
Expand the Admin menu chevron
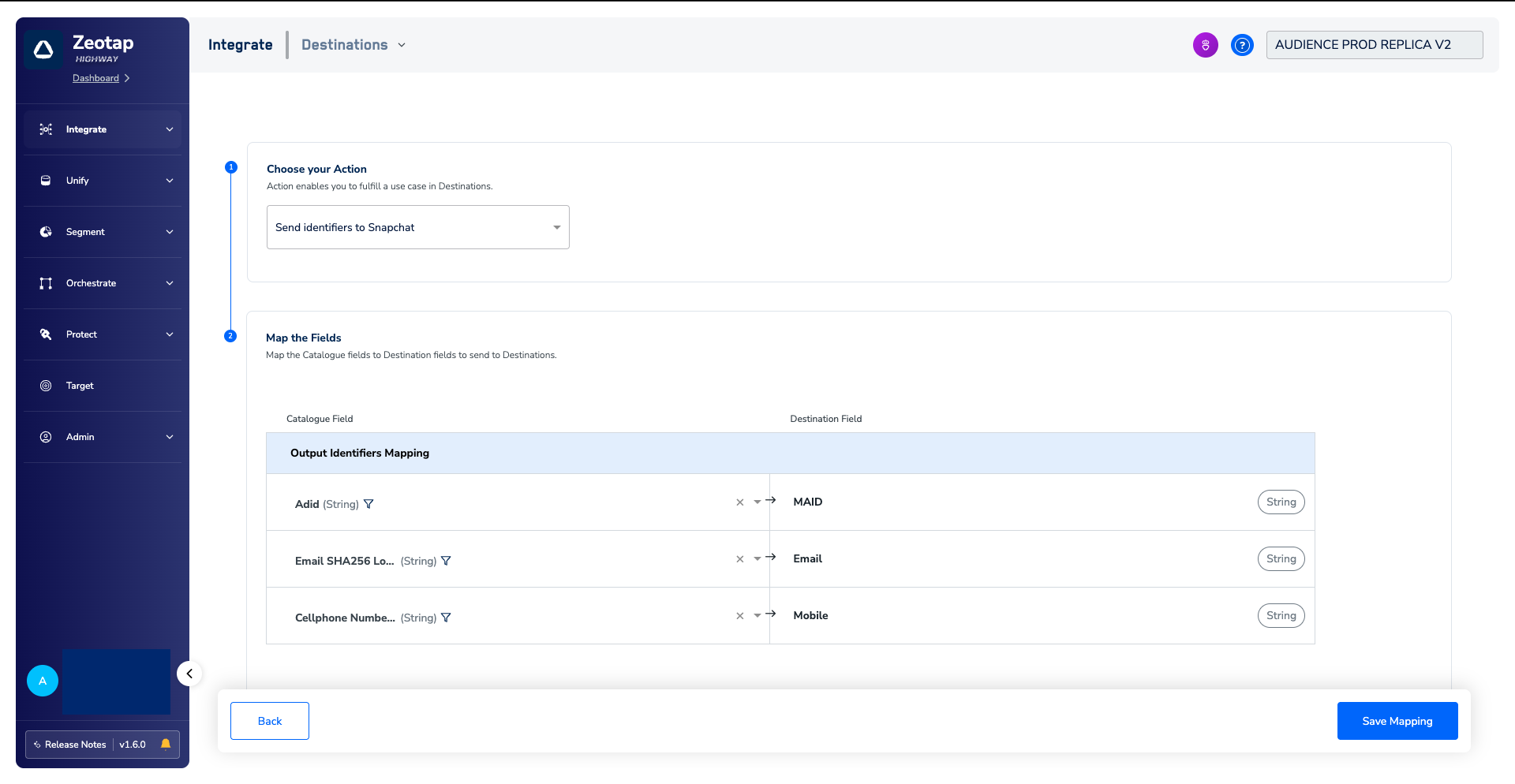click(x=170, y=437)
